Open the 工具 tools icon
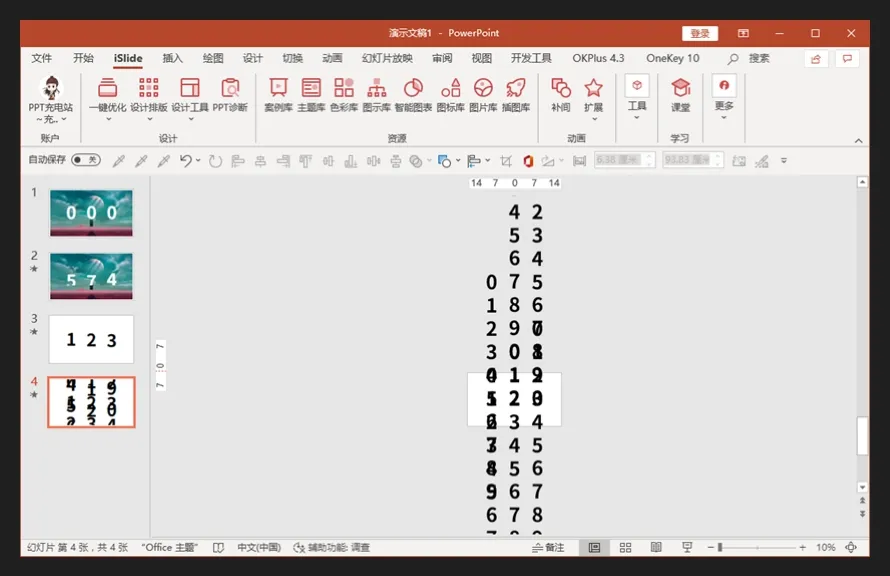 click(637, 86)
